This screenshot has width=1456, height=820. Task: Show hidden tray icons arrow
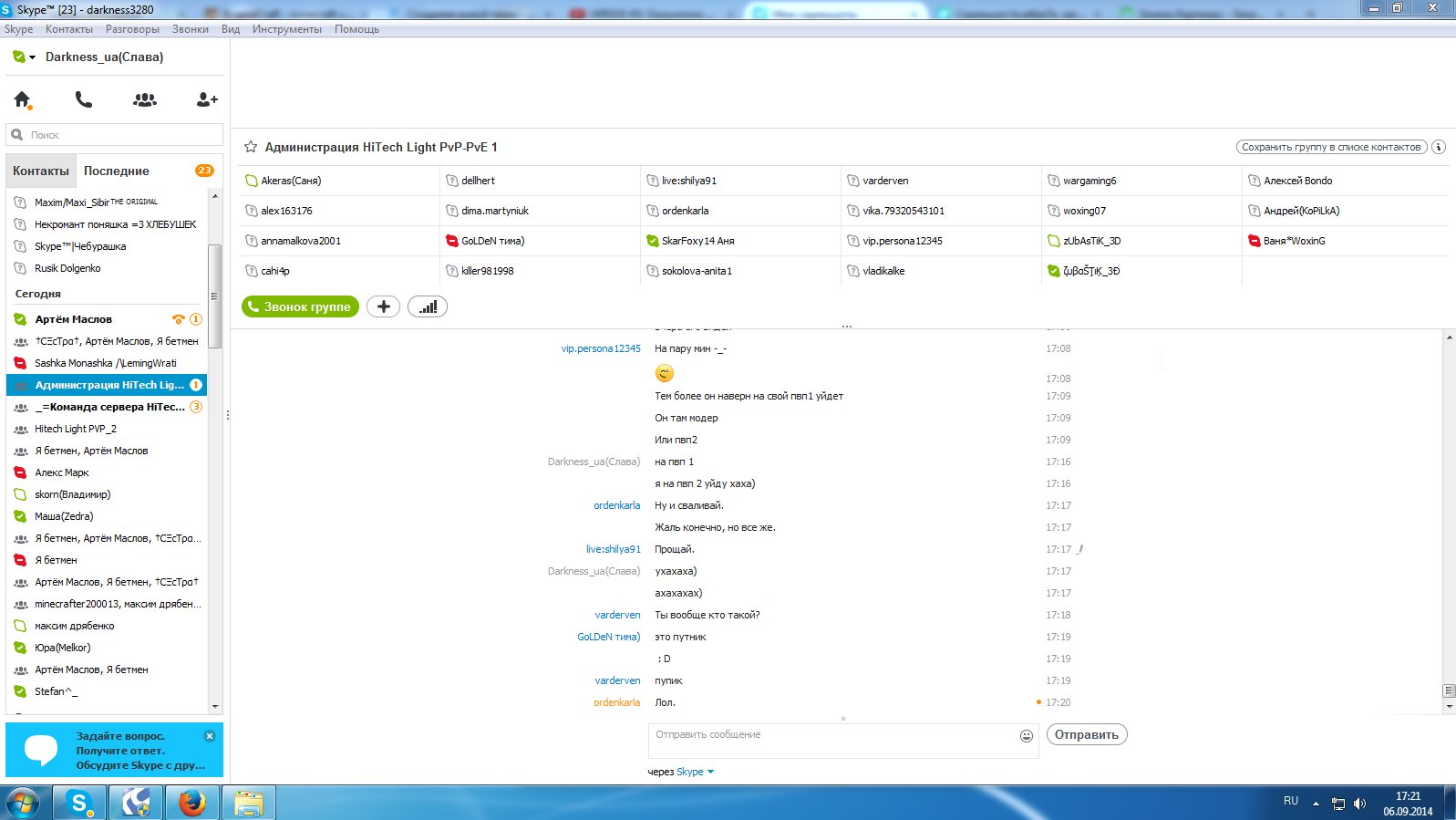1316,804
